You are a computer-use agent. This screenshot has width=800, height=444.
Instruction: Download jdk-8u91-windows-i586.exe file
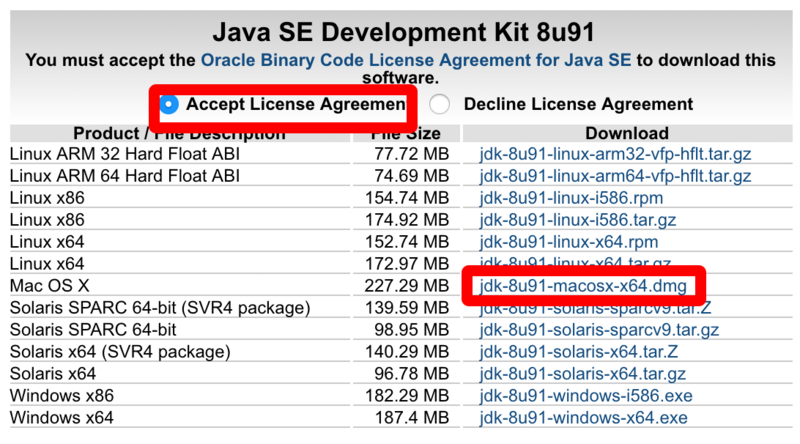click(586, 396)
